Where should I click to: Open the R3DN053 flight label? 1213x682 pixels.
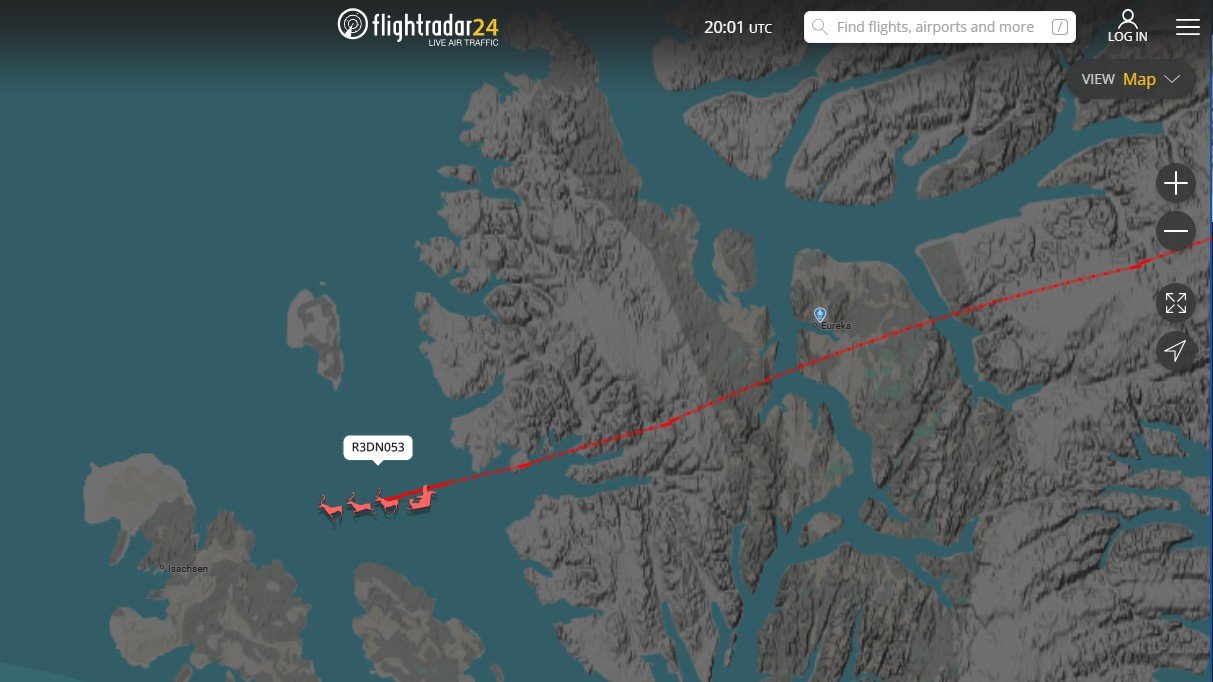[378, 448]
